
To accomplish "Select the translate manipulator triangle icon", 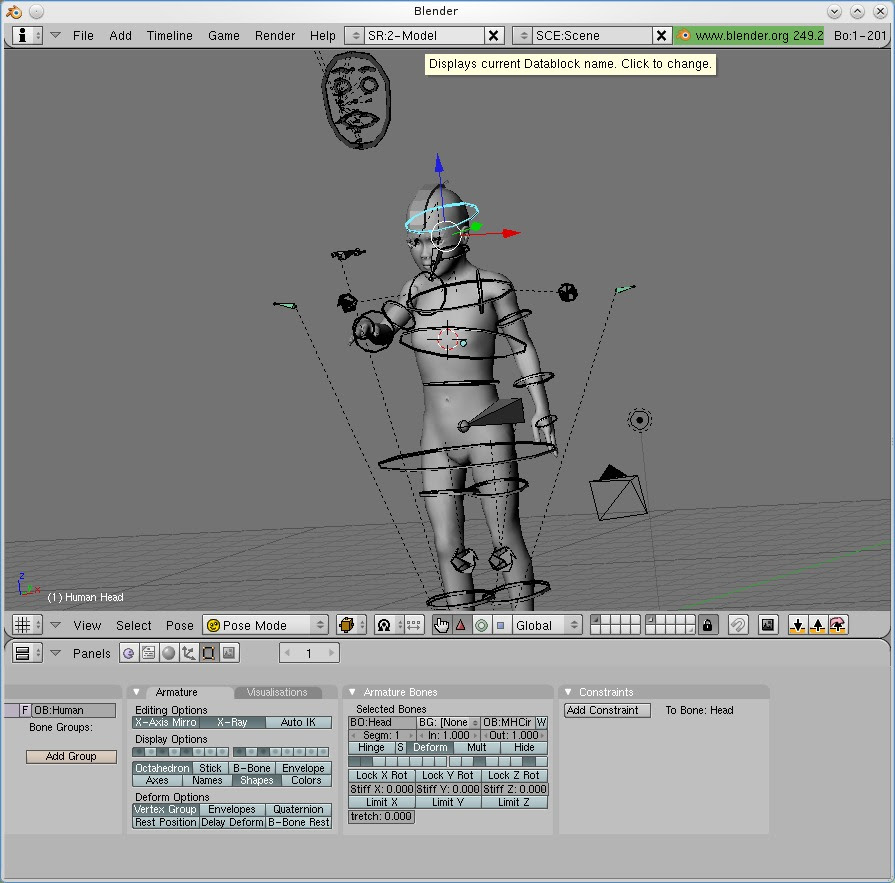I will click(x=461, y=626).
